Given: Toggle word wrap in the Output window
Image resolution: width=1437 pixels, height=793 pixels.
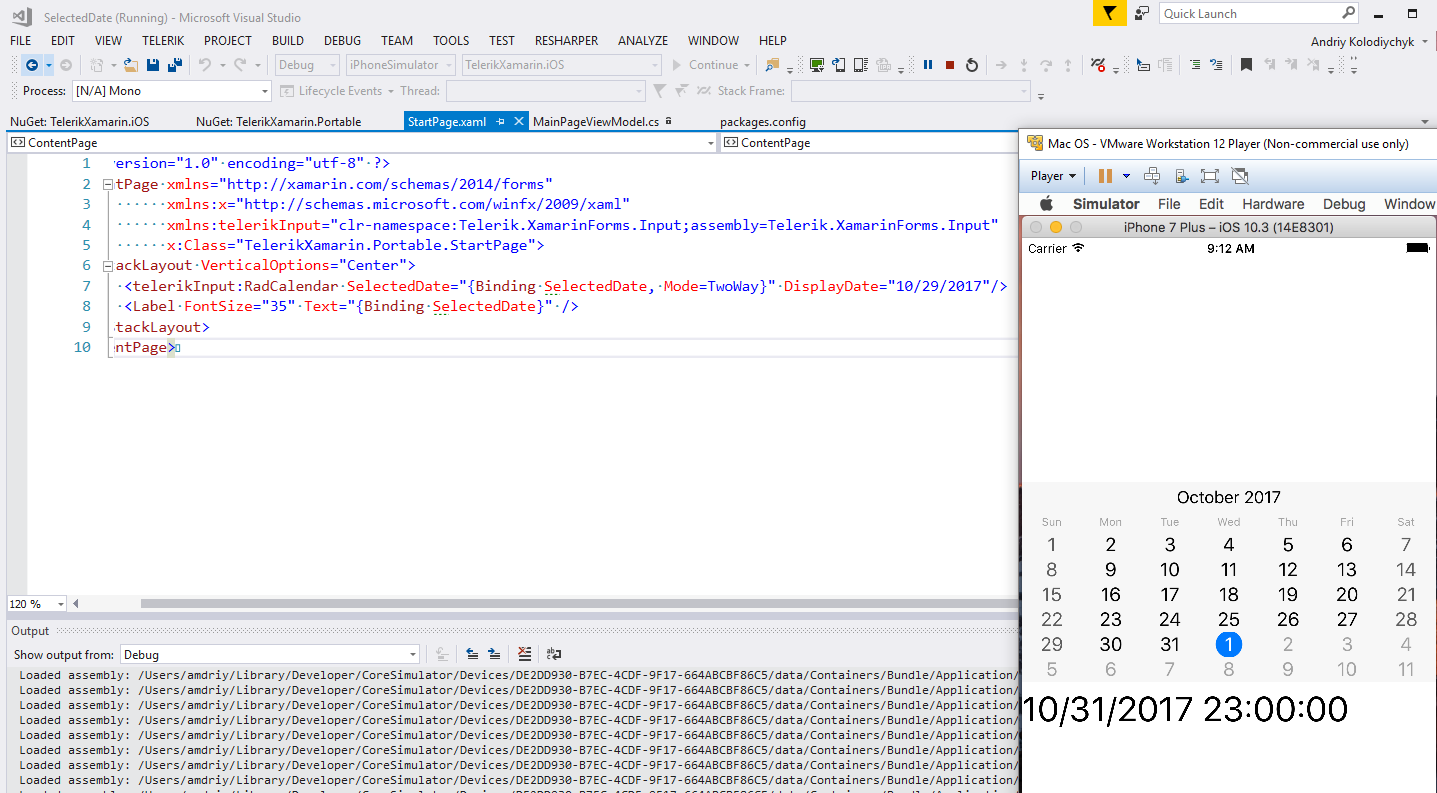Looking at the screenshot, I should pos(553,654).
